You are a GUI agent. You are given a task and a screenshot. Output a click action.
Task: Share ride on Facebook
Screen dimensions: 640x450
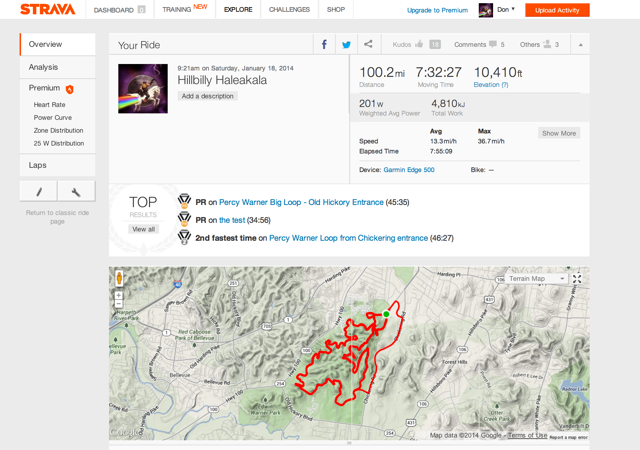[324, 45]
